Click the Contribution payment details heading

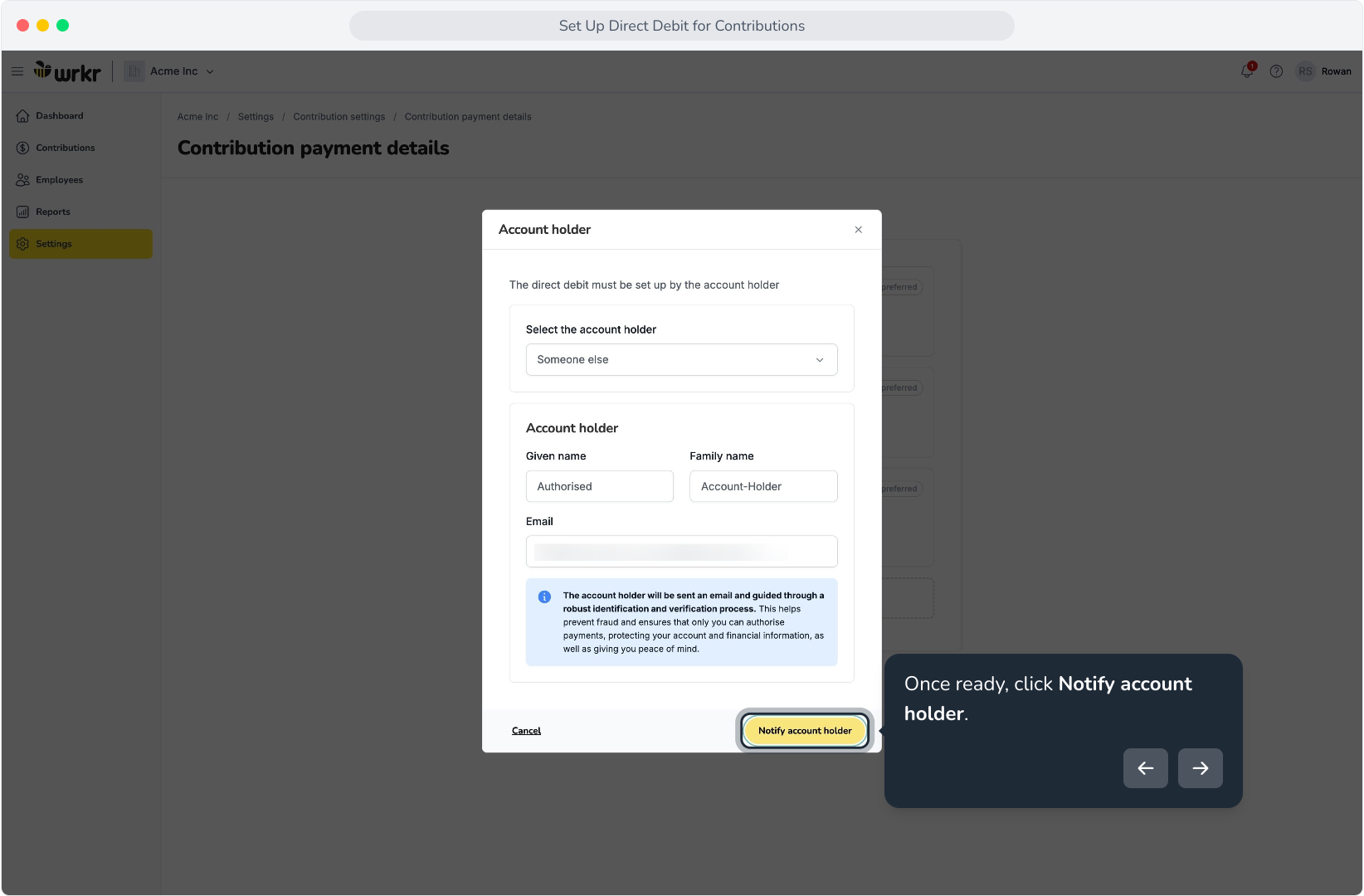click(x=313, y=149)
